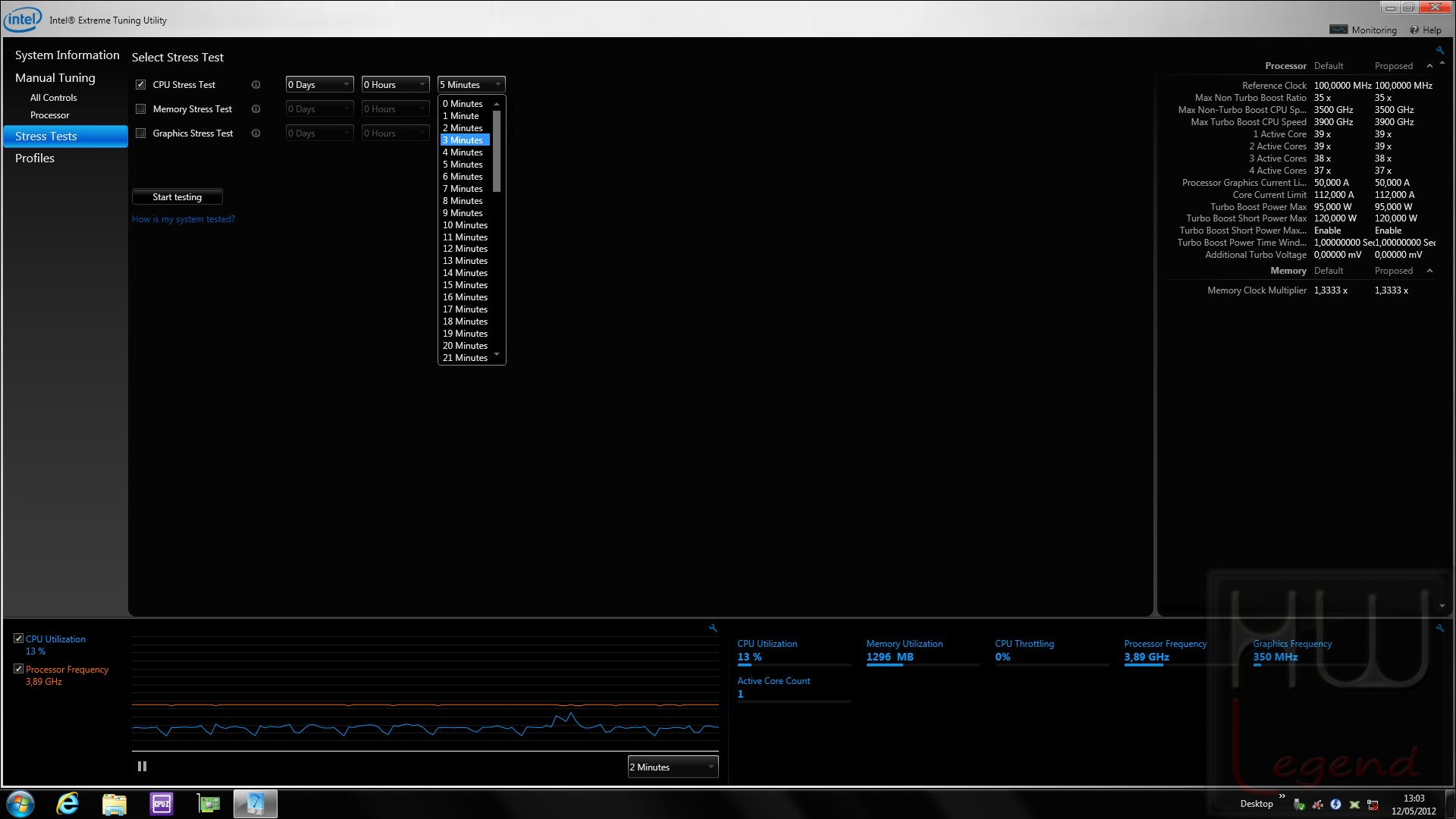Image resolution: width=1456 pixels, height=819 pixels.
Task: Open Windows Explorer from taskbar
Action: click(115, 804)
